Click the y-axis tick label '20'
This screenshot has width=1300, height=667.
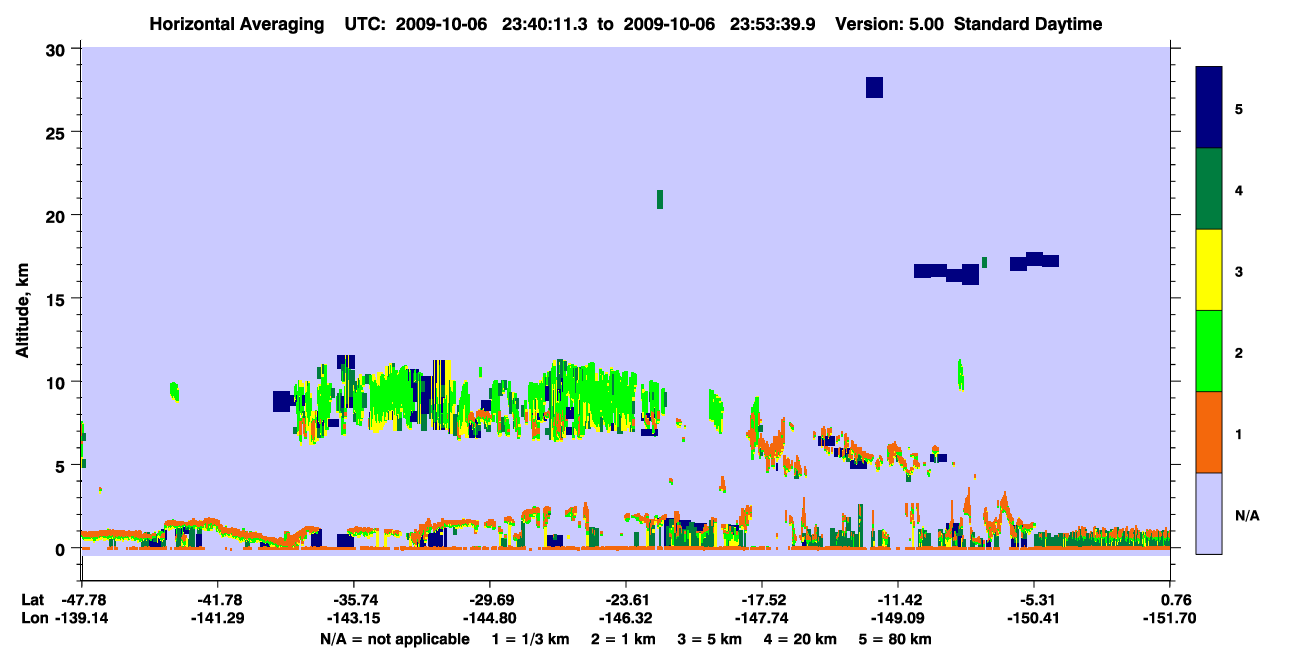tap(58, 216)
